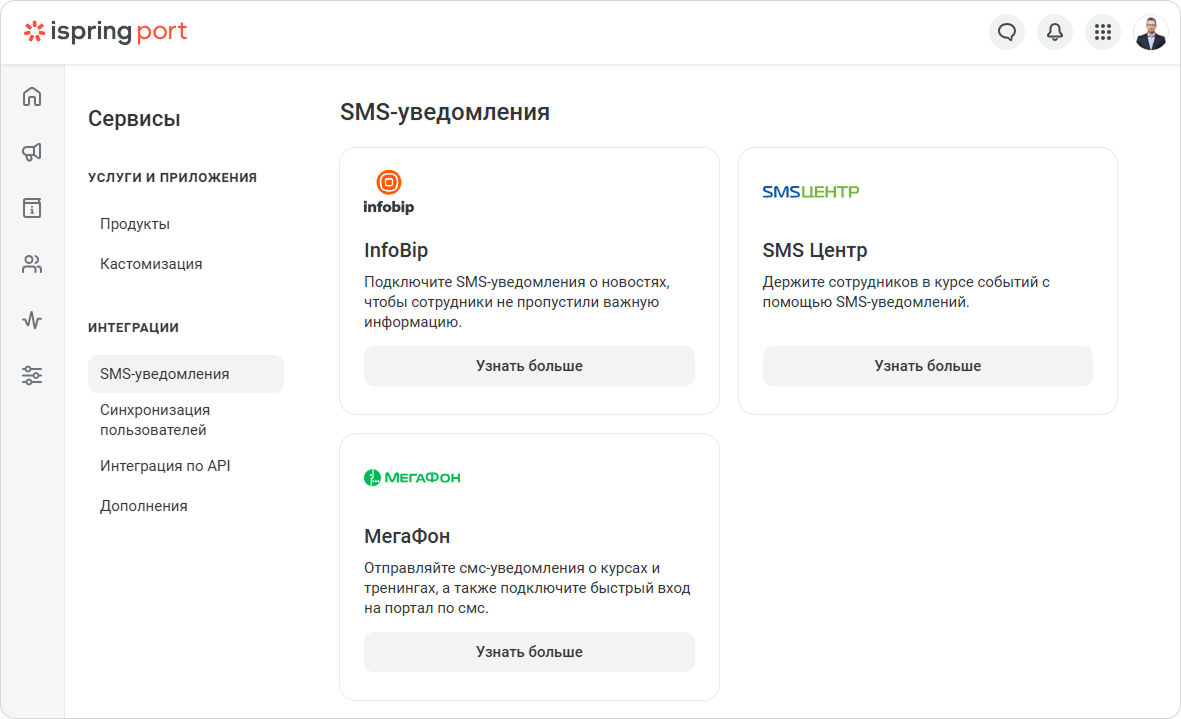The height and width of the screenshot is (719, 1181).
Task: Click the SMS Центр card title
Action: pyautogui.click(x=814, y=250)
